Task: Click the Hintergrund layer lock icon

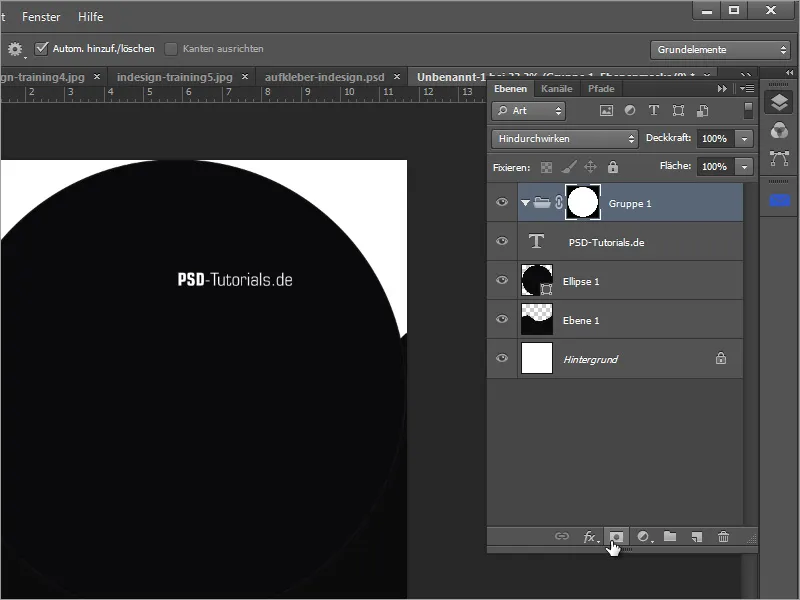Action: click(721, 358)
